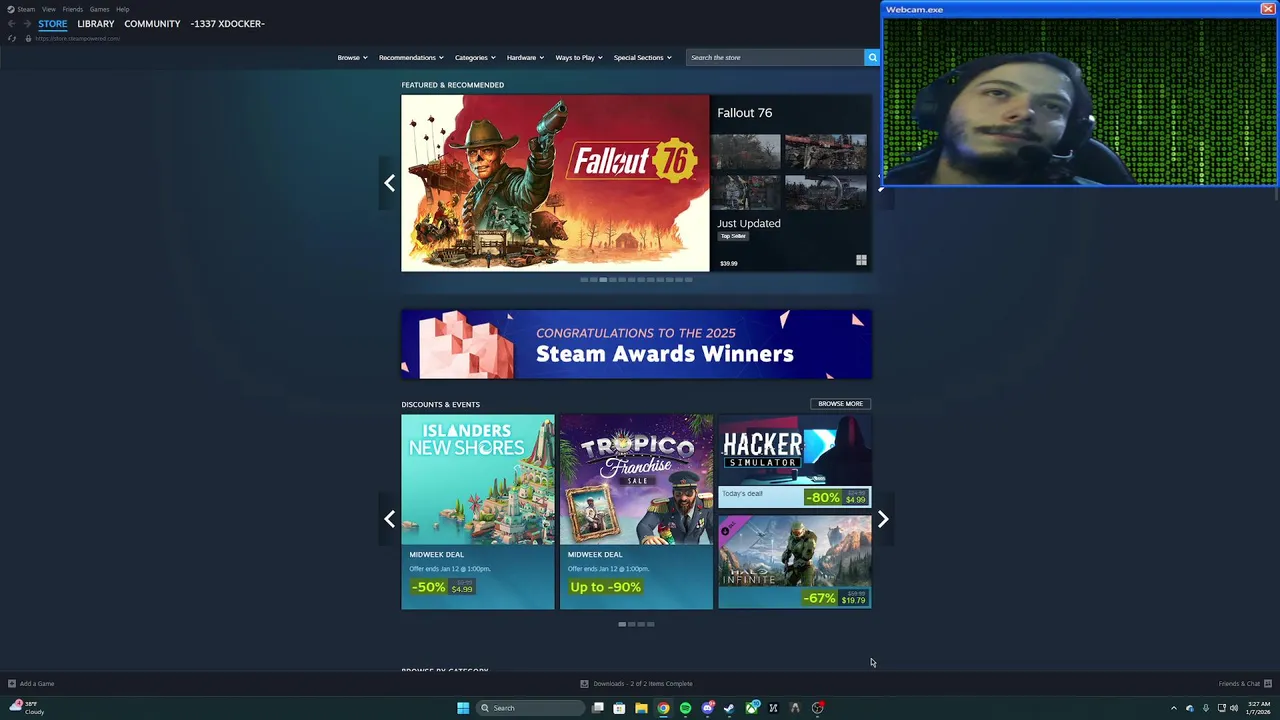Expand the Recommendations dropdown

(411, 57)
